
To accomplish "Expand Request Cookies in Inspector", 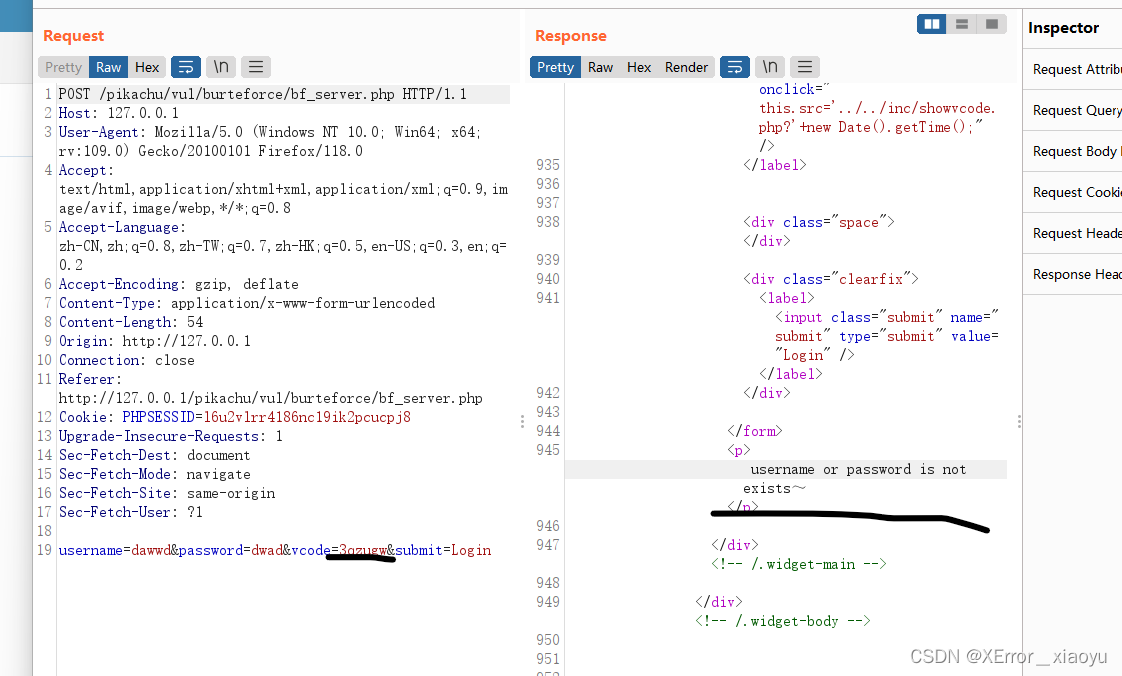I will pos(1076,192).
